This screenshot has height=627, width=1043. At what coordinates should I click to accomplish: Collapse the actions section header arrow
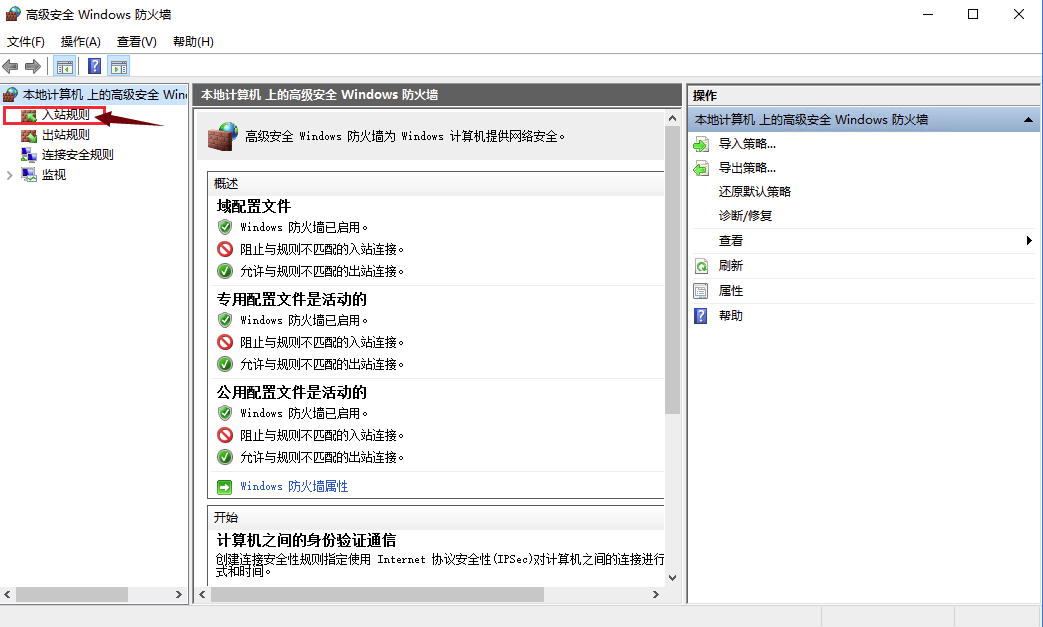point(1027,120)
